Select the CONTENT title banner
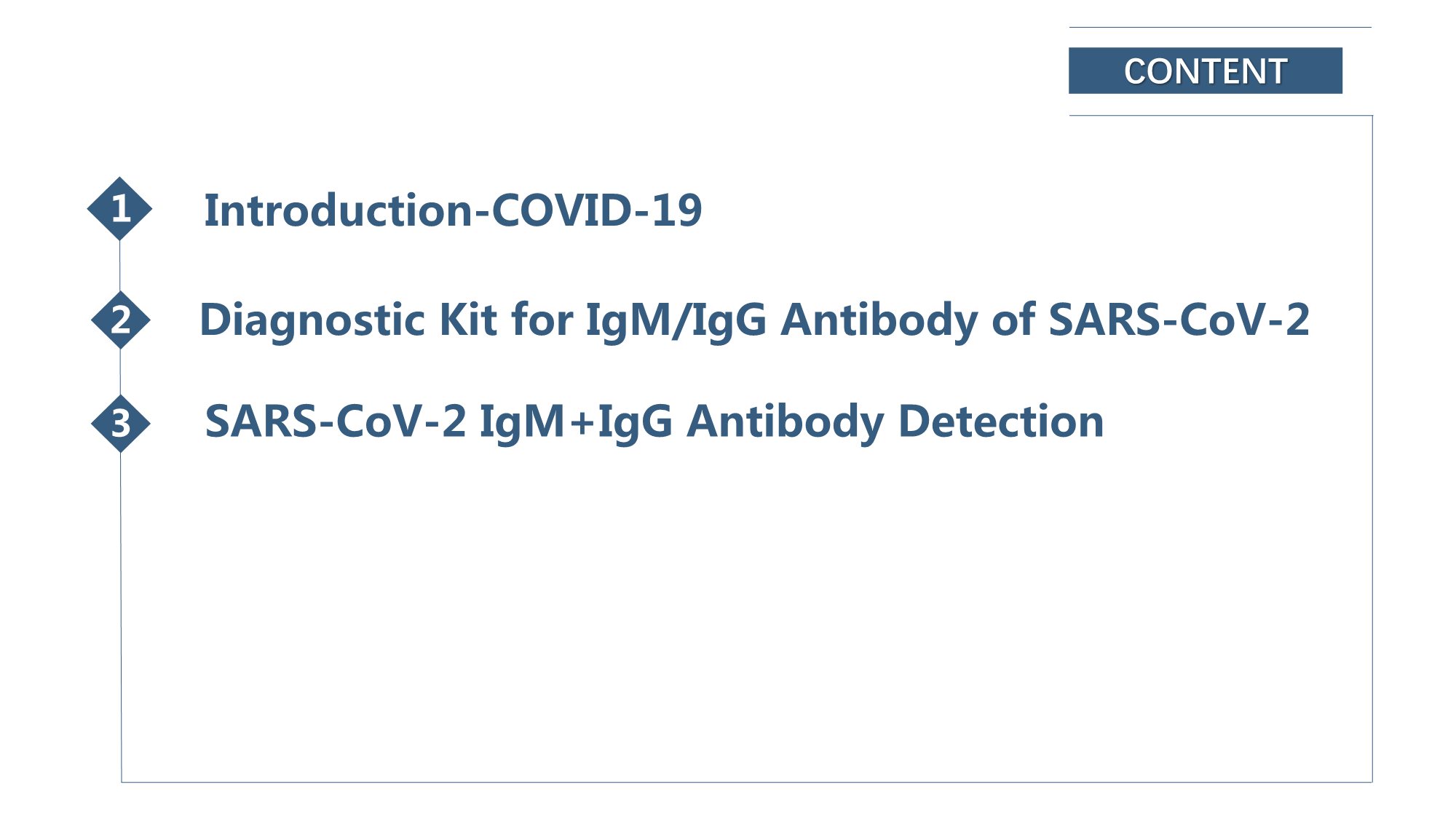This screenshot has width=1456, height=819. (x=1205, y=71)
